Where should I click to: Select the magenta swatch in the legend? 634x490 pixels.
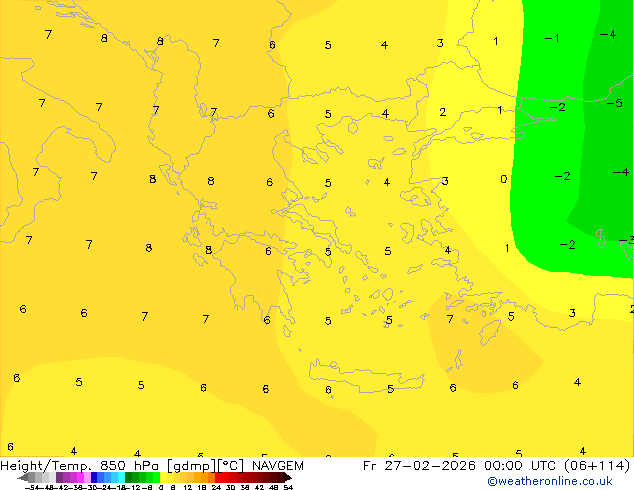click(80, 477)
